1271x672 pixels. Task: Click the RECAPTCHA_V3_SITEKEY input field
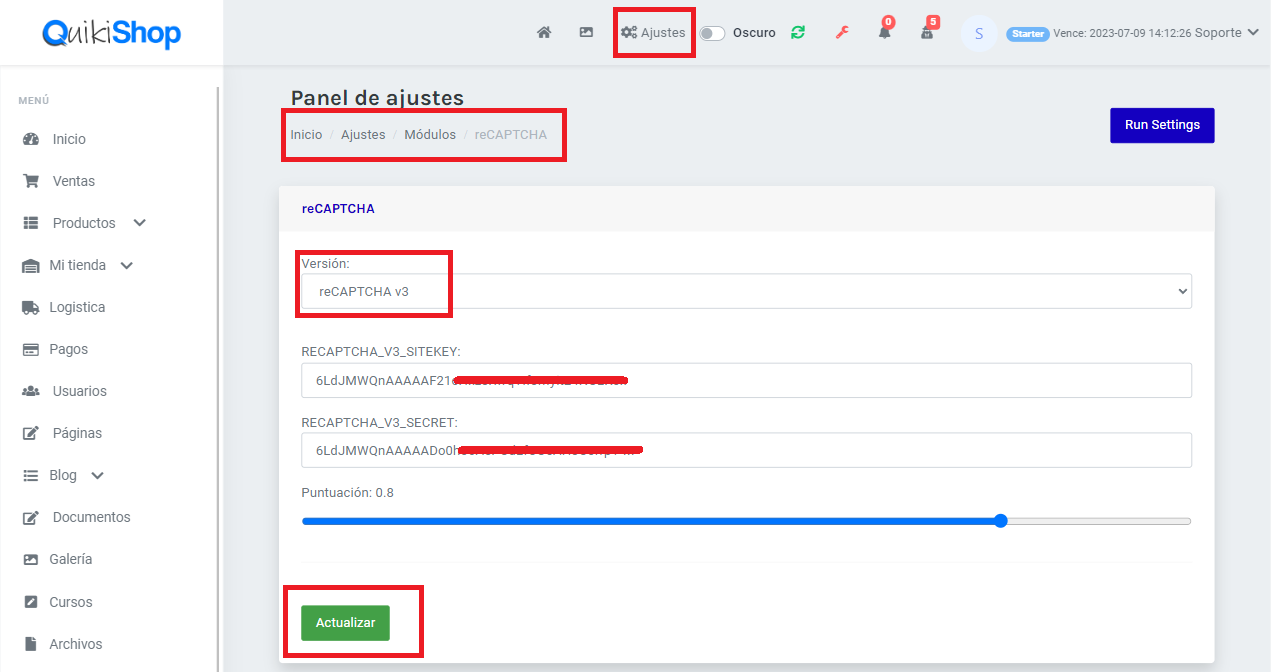(745, 380)
